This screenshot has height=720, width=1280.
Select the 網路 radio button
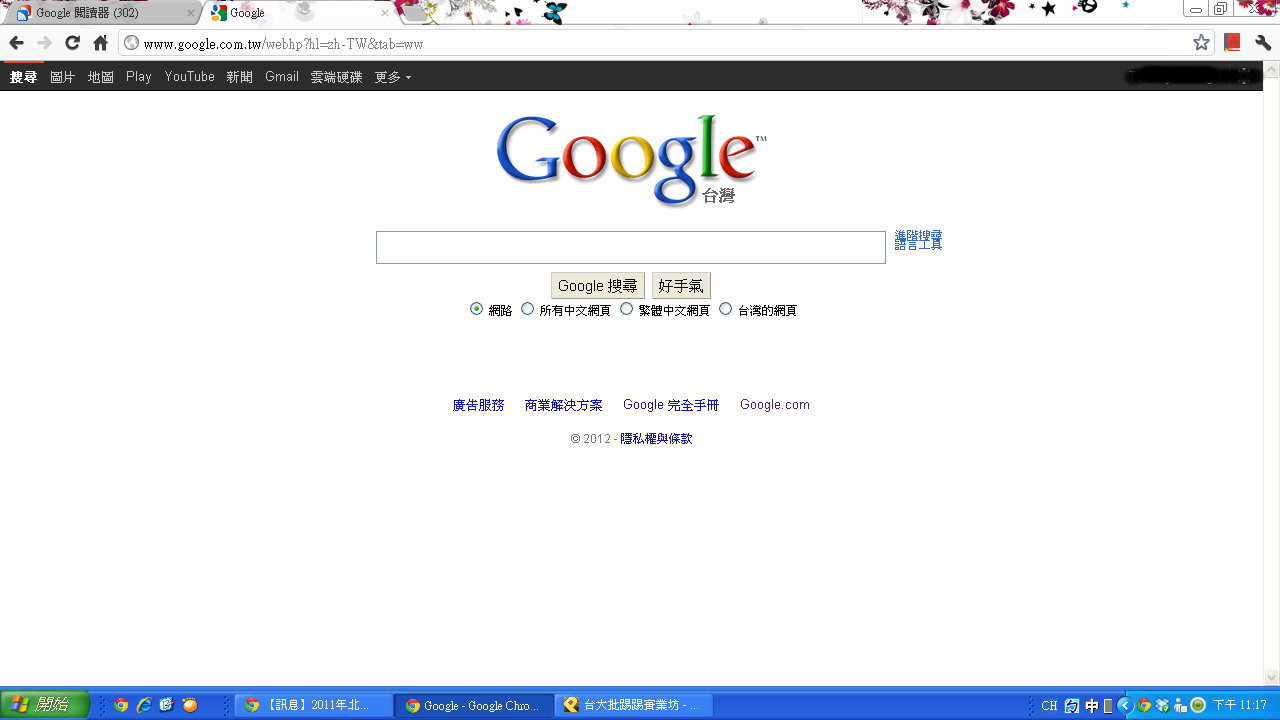[x=476, y=309]
